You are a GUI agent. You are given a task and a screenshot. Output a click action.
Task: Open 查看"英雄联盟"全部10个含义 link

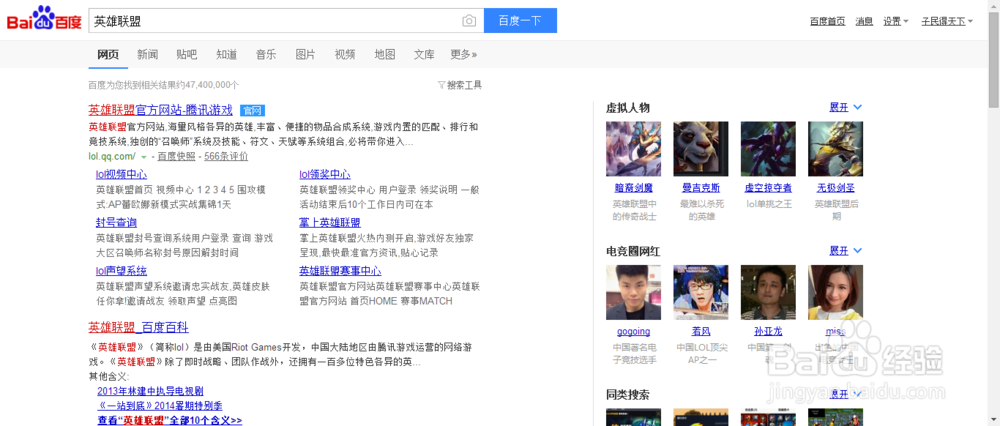pos(170,420)
